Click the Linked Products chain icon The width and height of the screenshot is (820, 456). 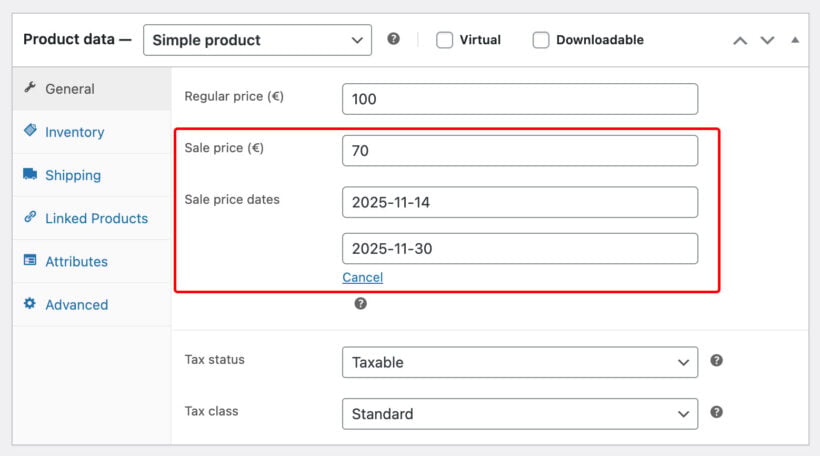click(30, 216)
